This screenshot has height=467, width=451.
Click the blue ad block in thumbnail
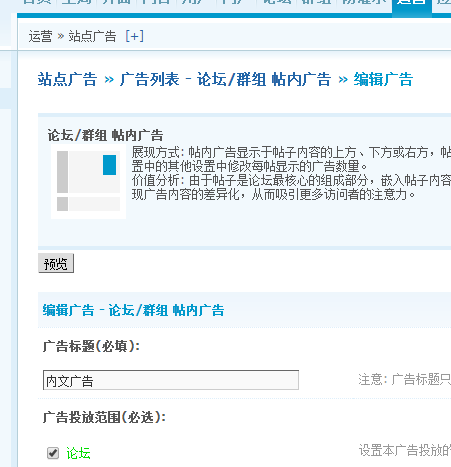click(x=109, y=165)
